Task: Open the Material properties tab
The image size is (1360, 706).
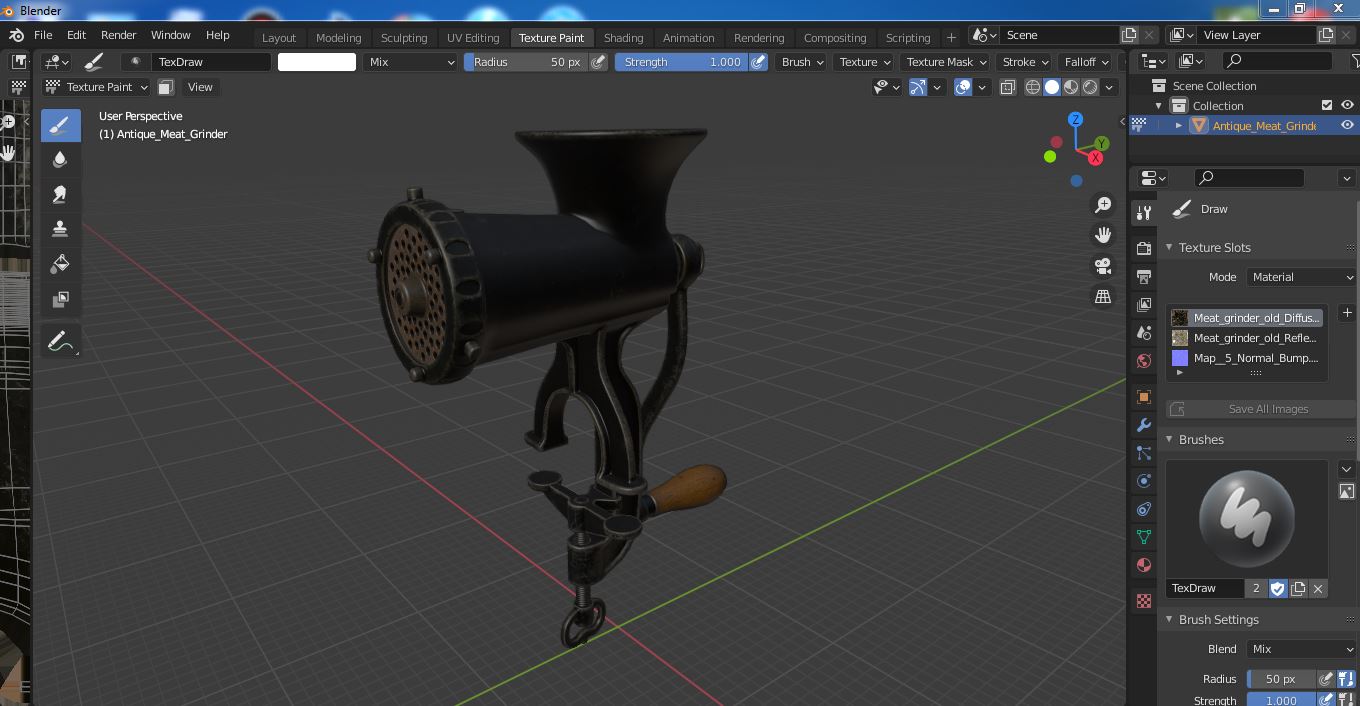Action: 1144,565
